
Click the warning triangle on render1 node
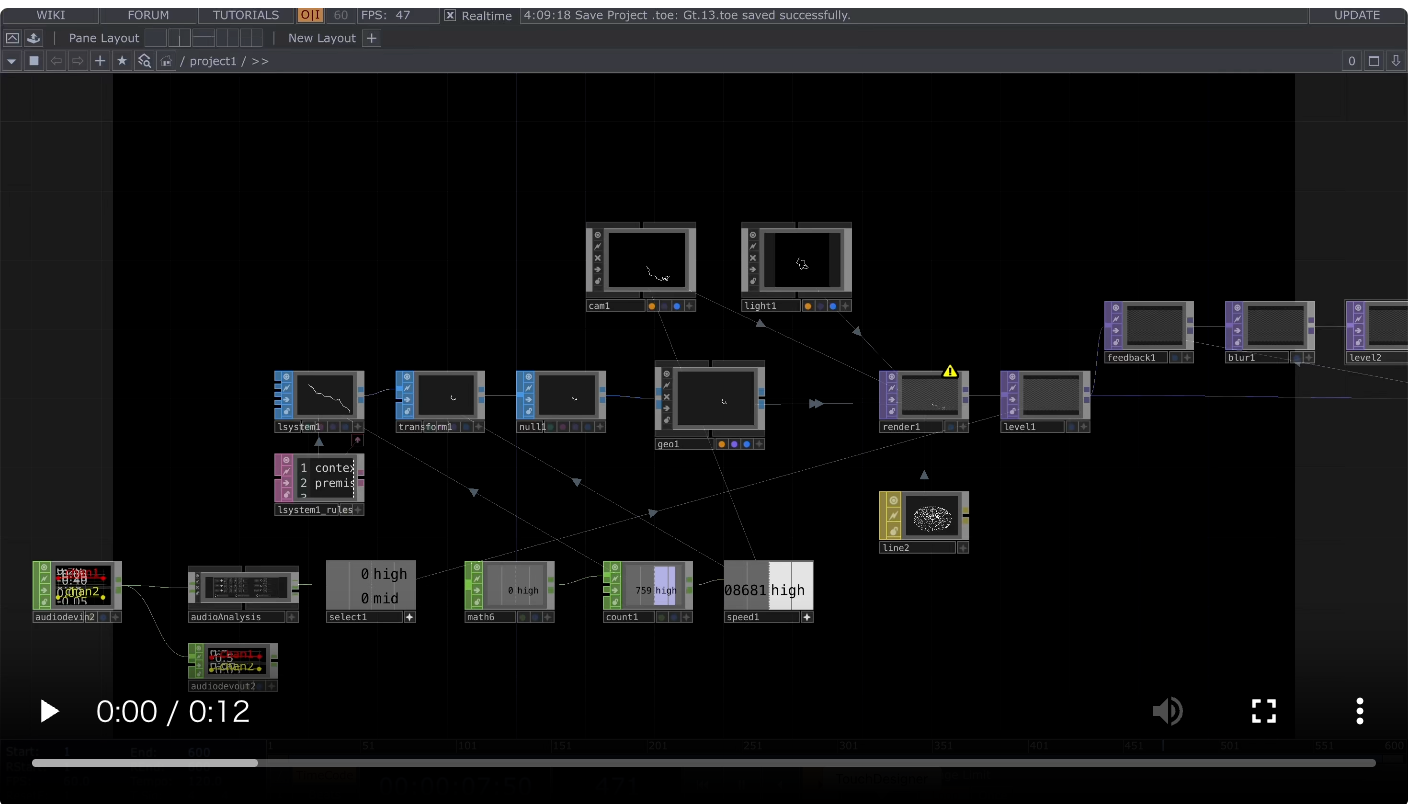950,371
